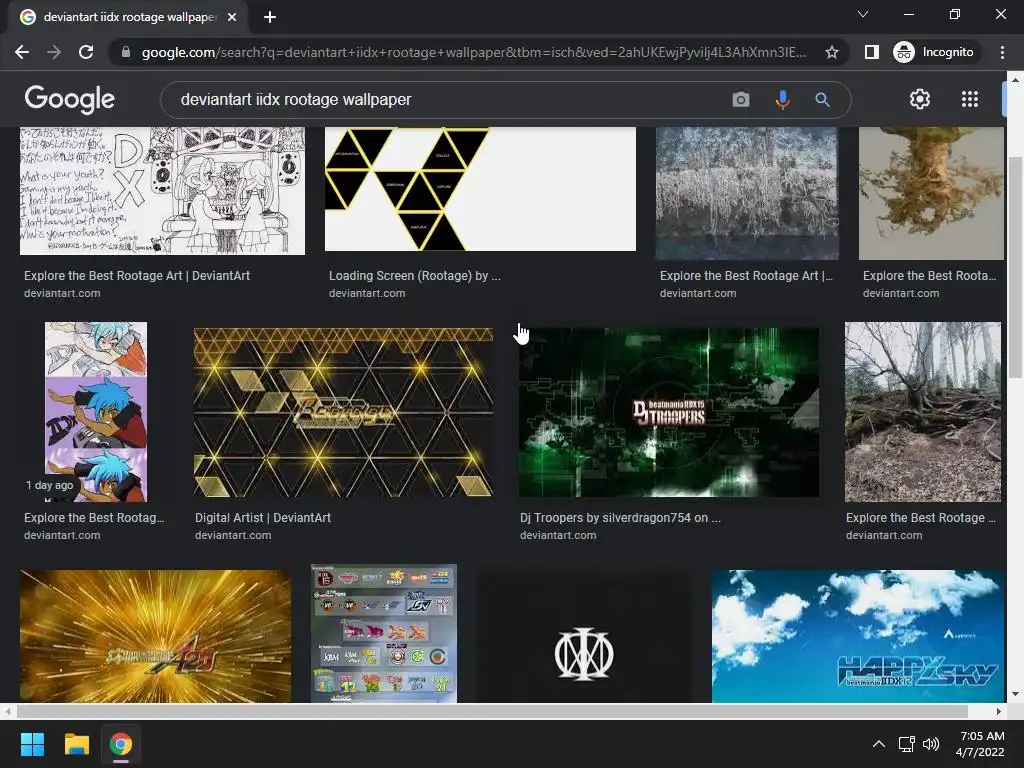This screenshot has width=1024, height=768.
Task: Open the tab search chevron
Action: click(x=863, y=14)
